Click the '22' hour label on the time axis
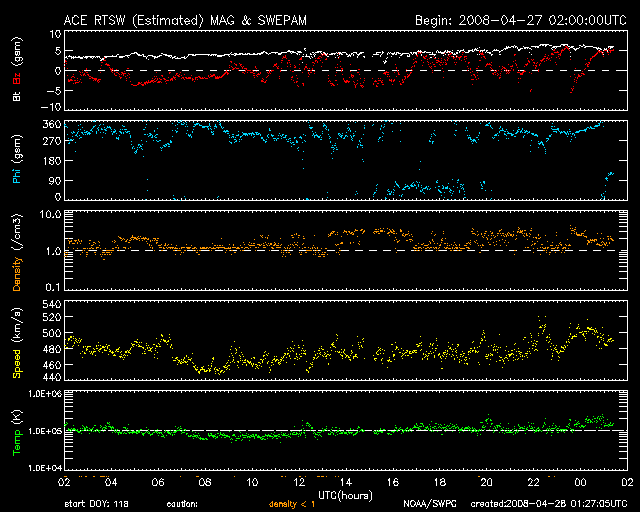Screen dimensions: 640x512 [x=533, y=482]
